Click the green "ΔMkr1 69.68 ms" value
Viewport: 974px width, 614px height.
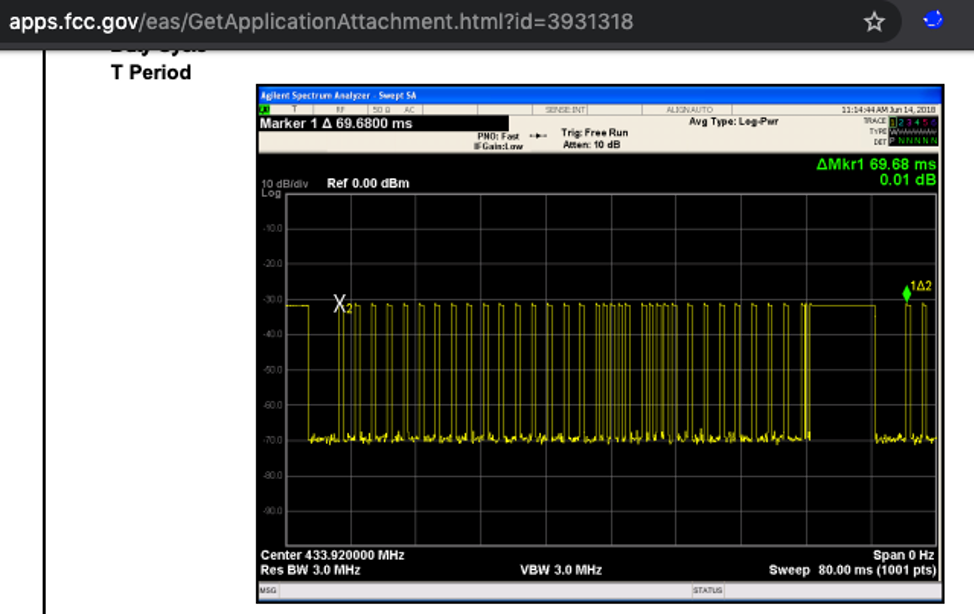tap(876, 164)
